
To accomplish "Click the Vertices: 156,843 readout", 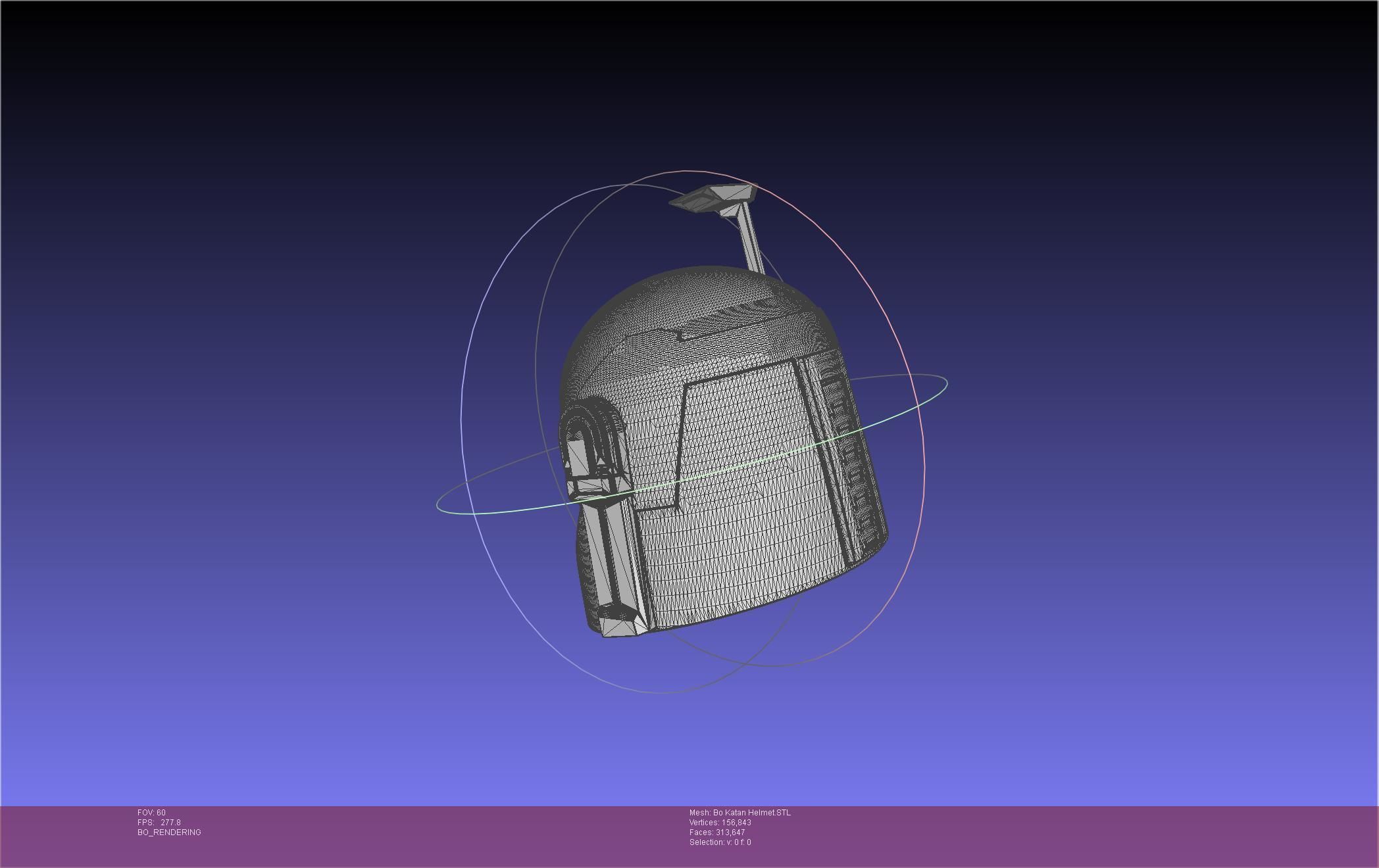I will tap(720, 823).
